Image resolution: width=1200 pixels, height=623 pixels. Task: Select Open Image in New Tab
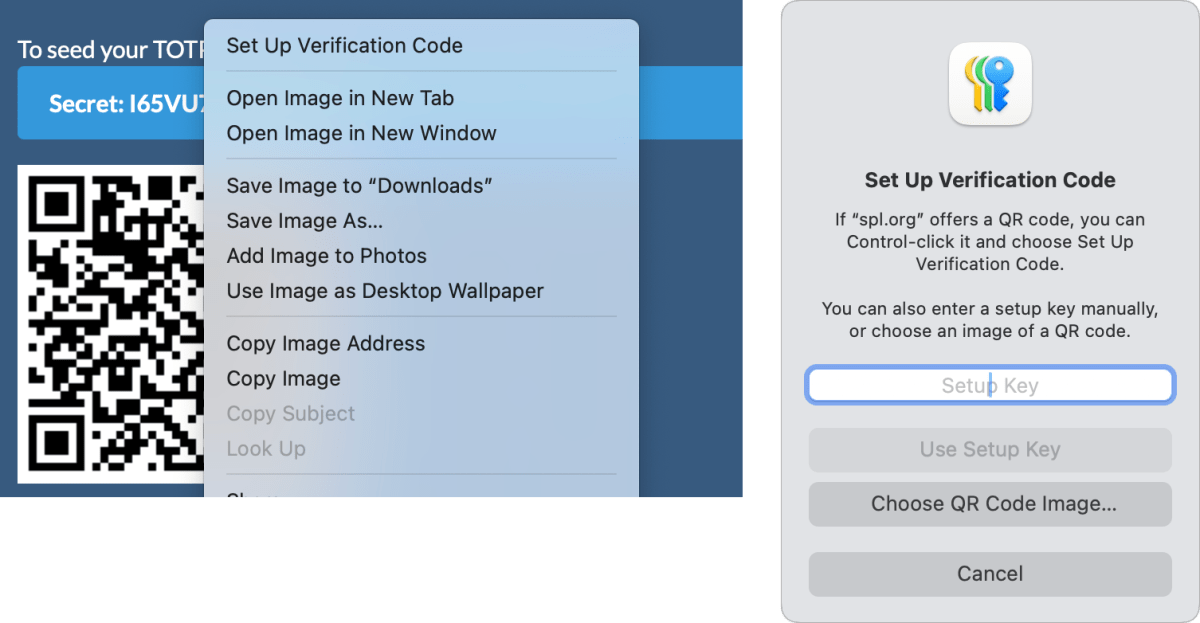click(340, 98)
